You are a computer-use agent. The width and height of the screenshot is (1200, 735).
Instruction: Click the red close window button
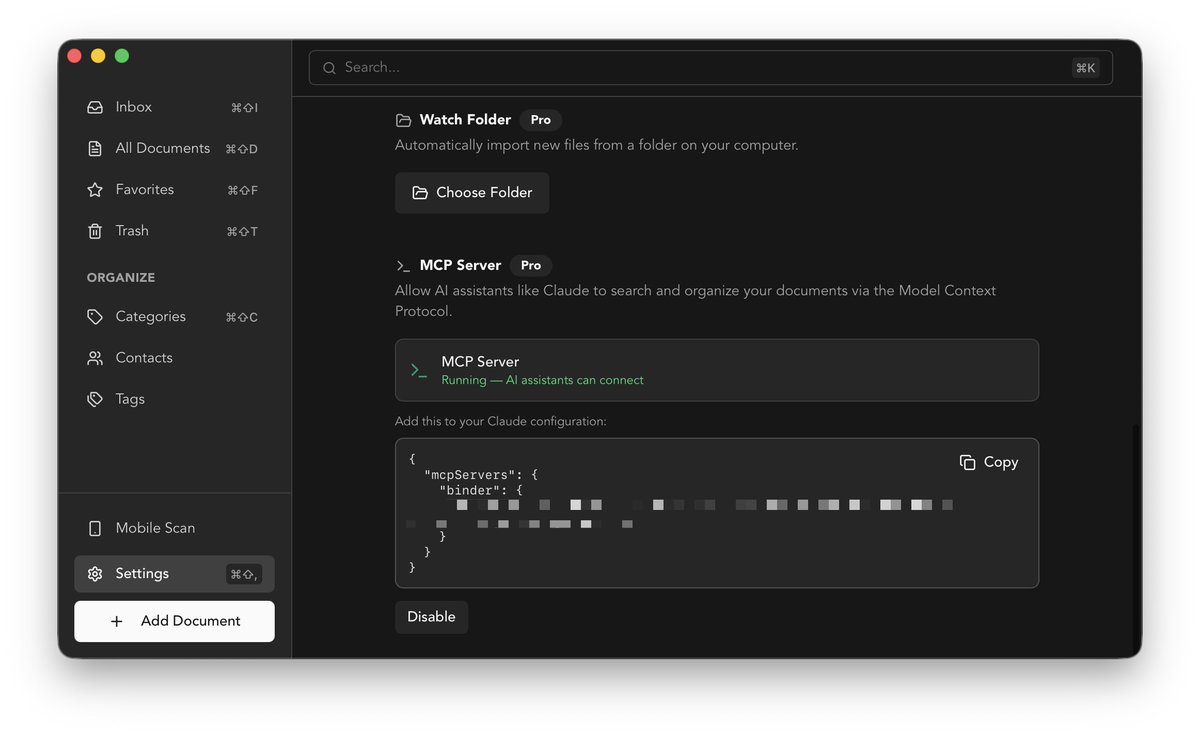click(74, 56)
